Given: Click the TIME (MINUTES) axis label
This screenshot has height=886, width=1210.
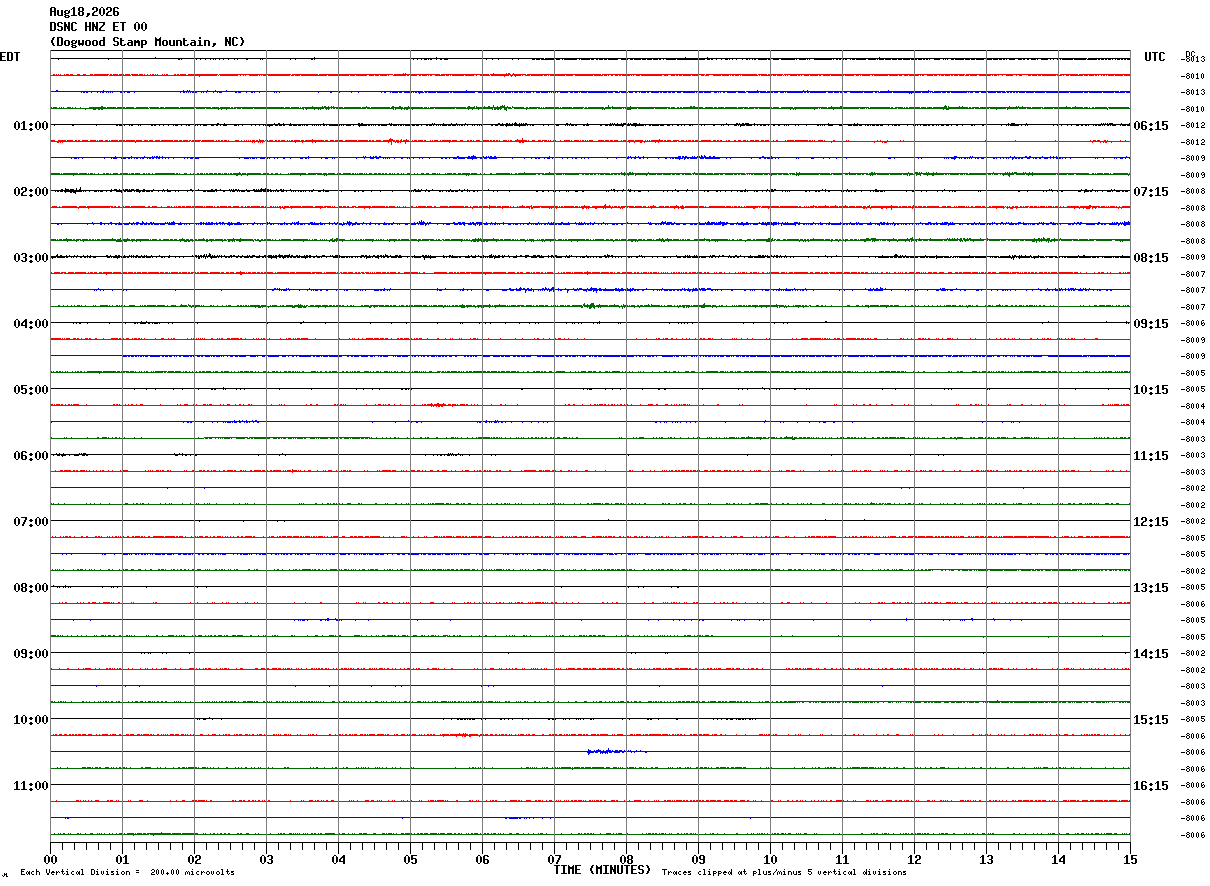Looking at the screenshot, I should 602,870.
